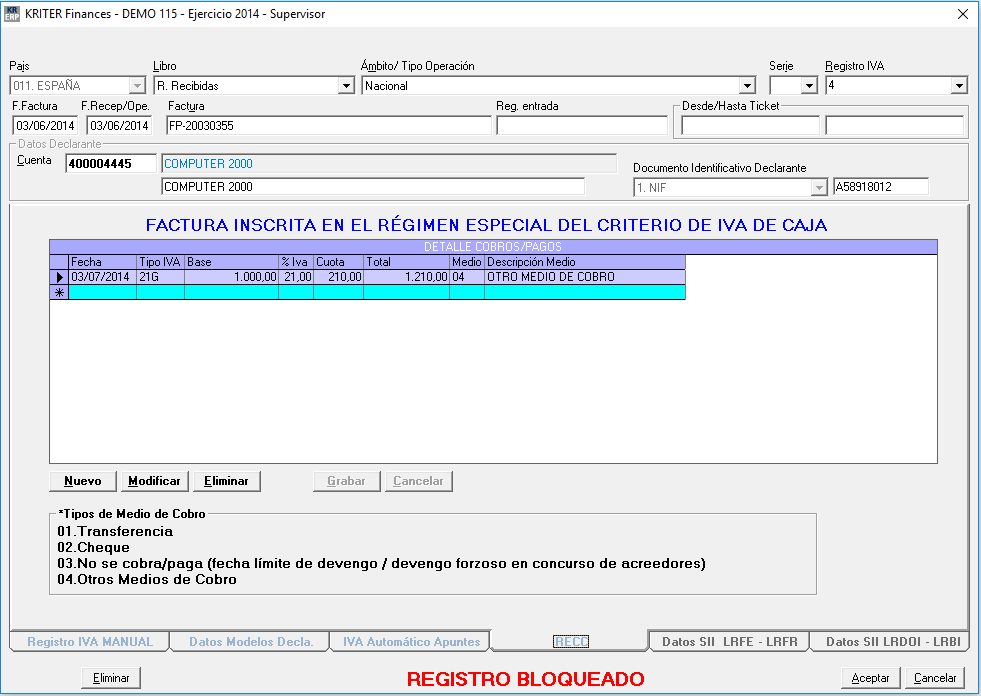Click the bottom-left Eliminar button
The height and width of the screenshot is (696, 981).
tap(111, 678)
